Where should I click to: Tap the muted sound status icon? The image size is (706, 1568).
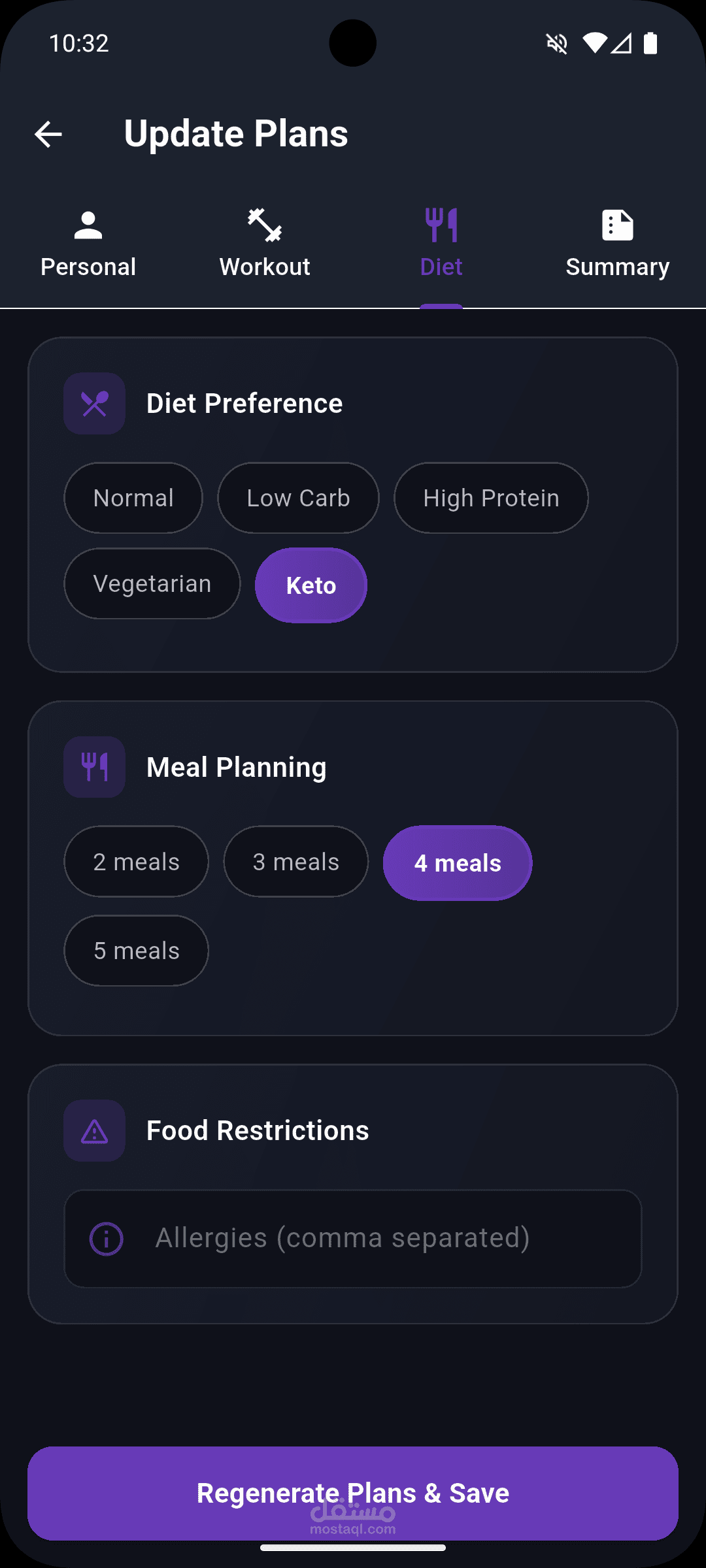pyautogui.click(x=557, y=44)
